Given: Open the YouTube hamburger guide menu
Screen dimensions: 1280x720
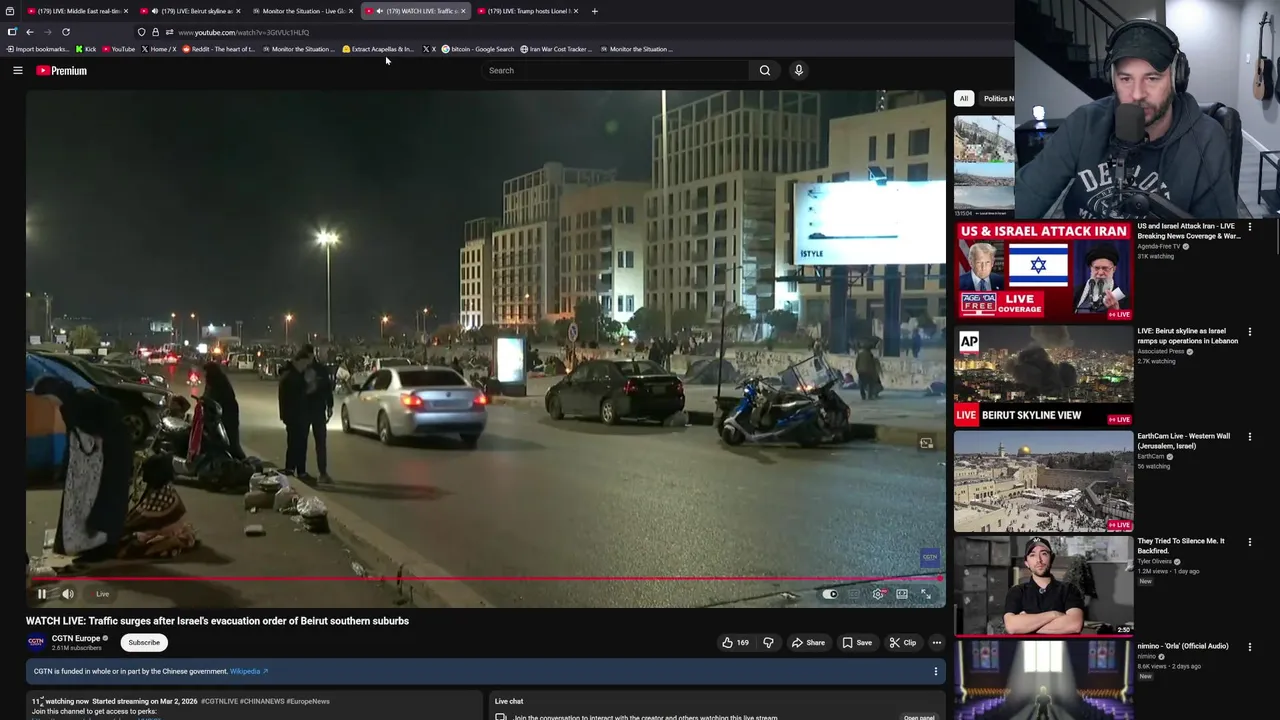Looking at the screenshot, I should pyautogui.click(x=17, y=70).
